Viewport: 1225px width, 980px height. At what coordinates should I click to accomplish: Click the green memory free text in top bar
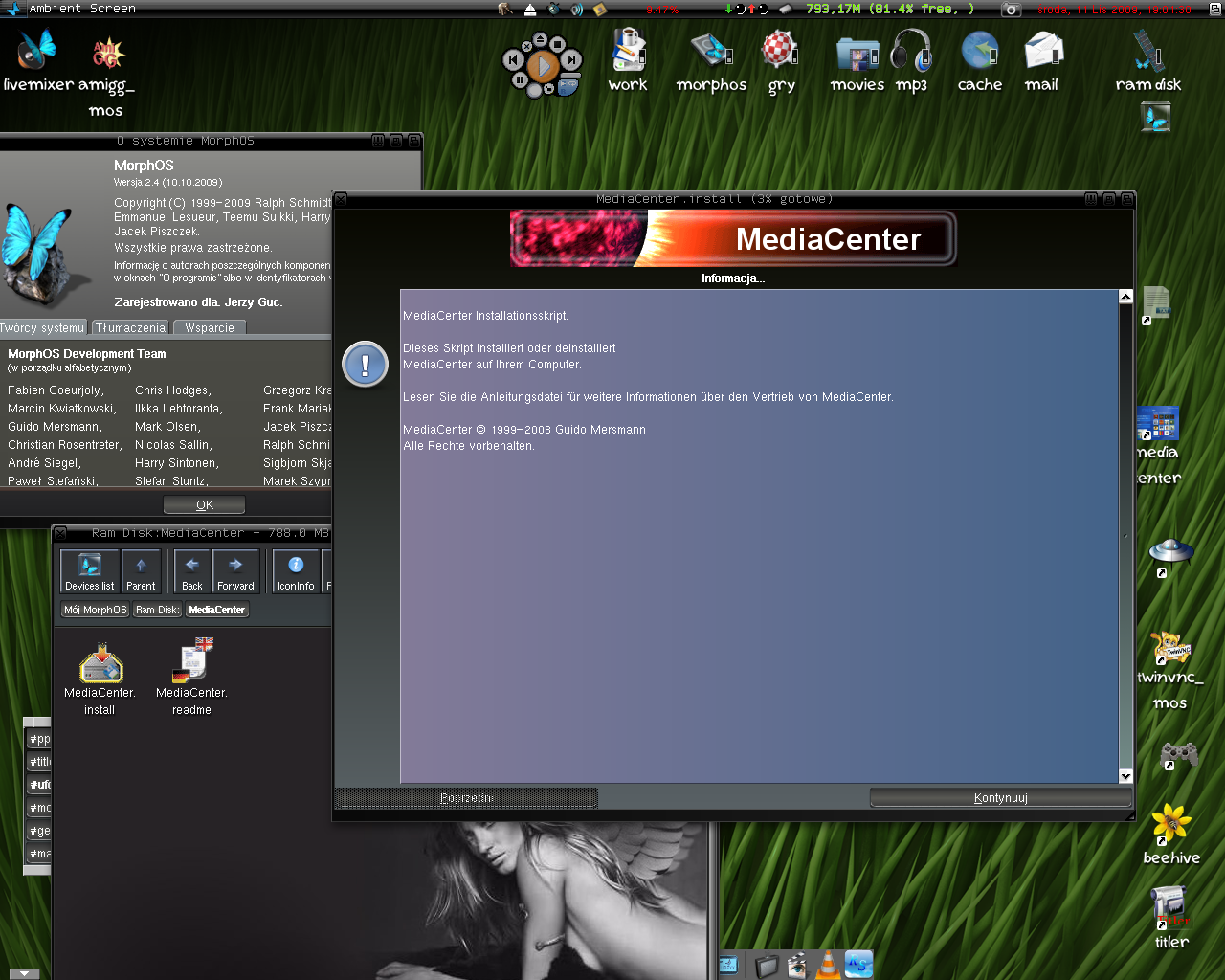pos(890,9)
